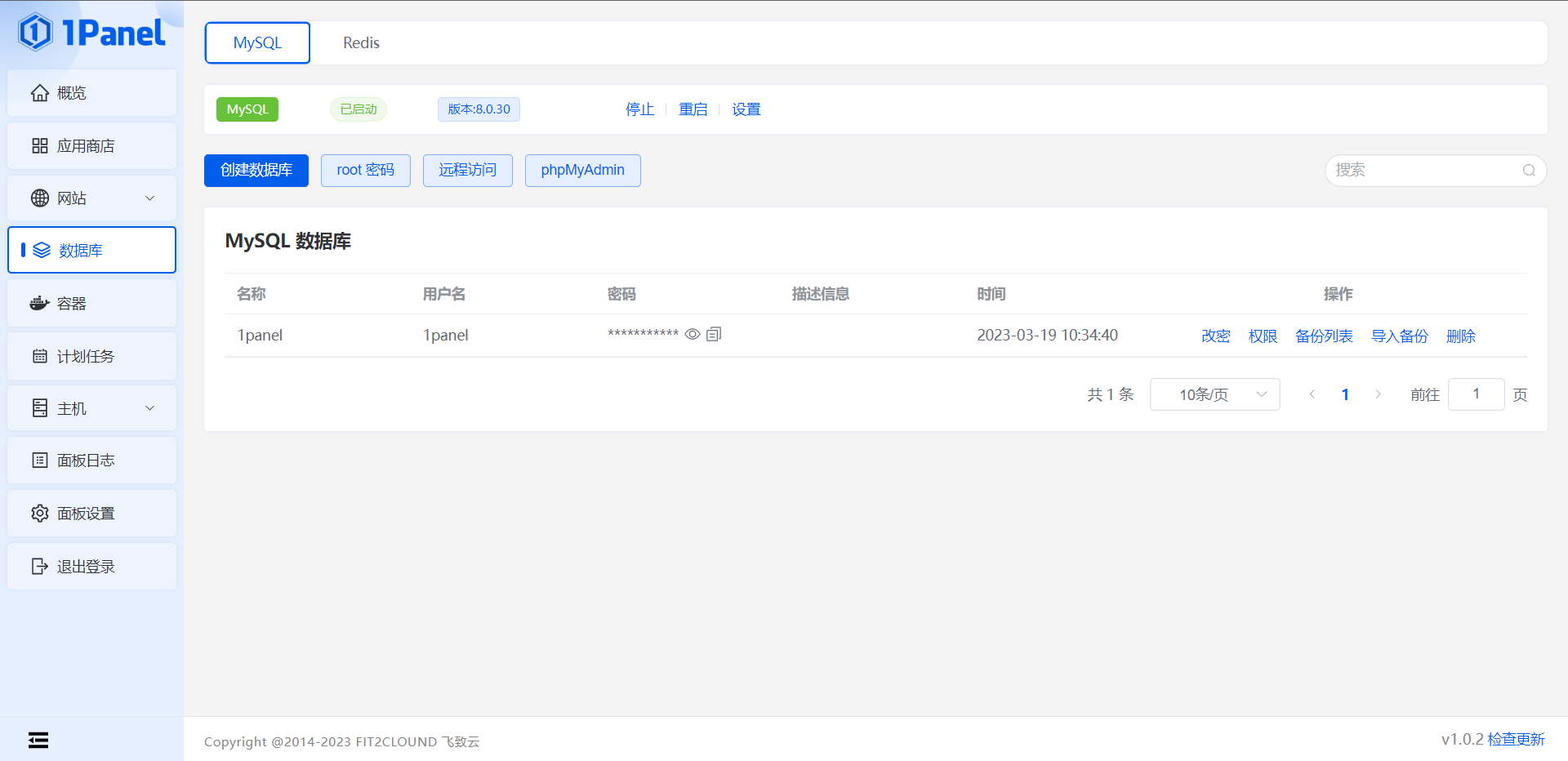This screenshot has height=761, width=1568.
Task: Click the 网站 globe icon
Action: 40,198
